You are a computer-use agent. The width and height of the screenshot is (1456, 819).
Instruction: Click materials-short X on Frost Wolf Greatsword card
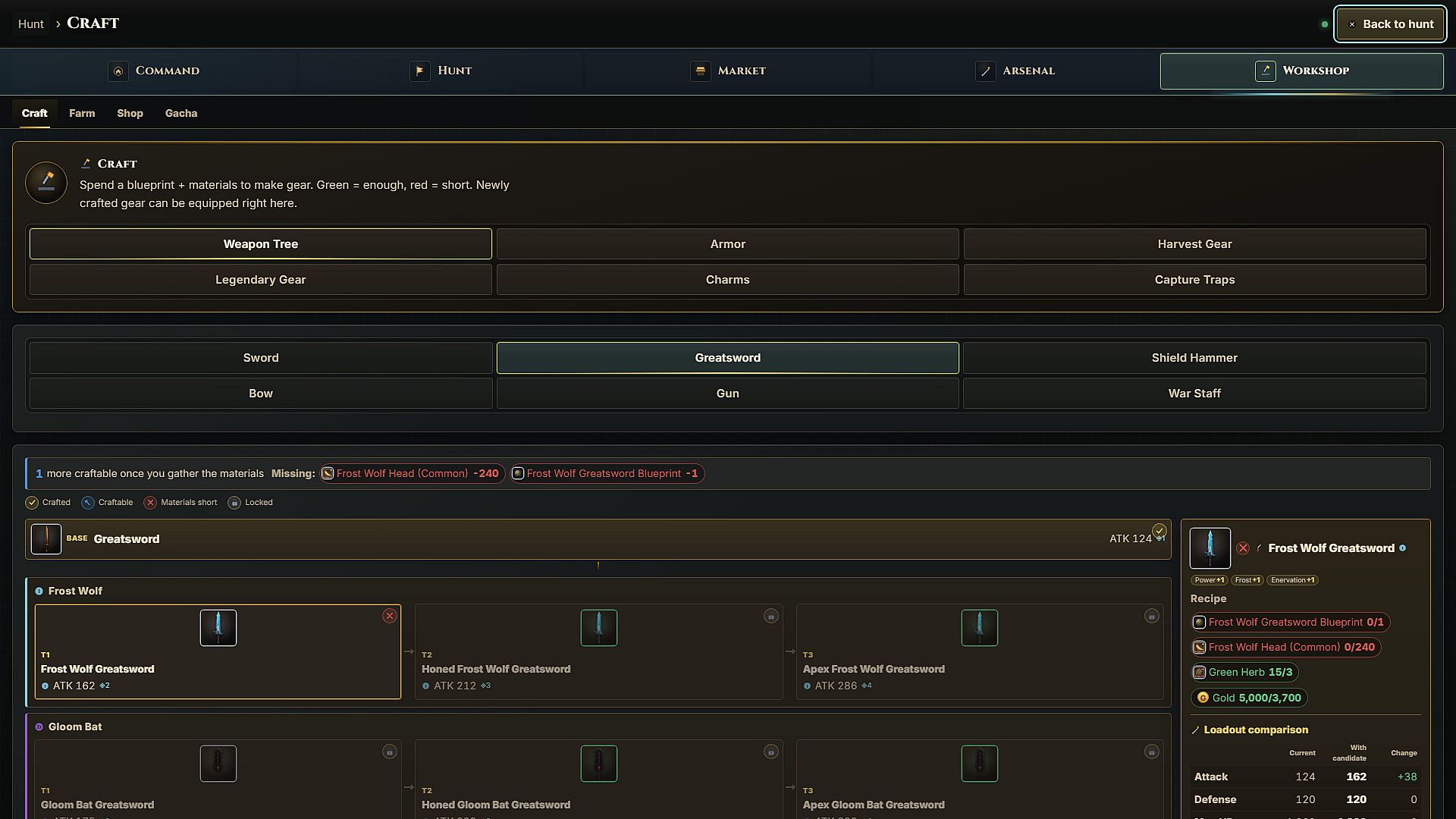pos(390,616)
